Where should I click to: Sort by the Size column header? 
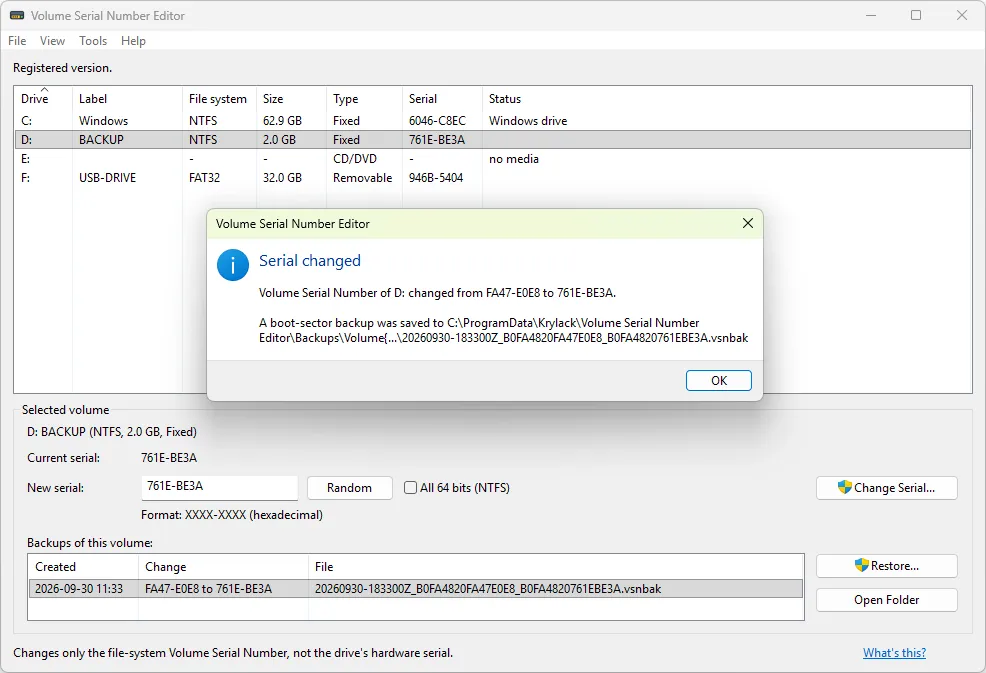coord(291,99)
